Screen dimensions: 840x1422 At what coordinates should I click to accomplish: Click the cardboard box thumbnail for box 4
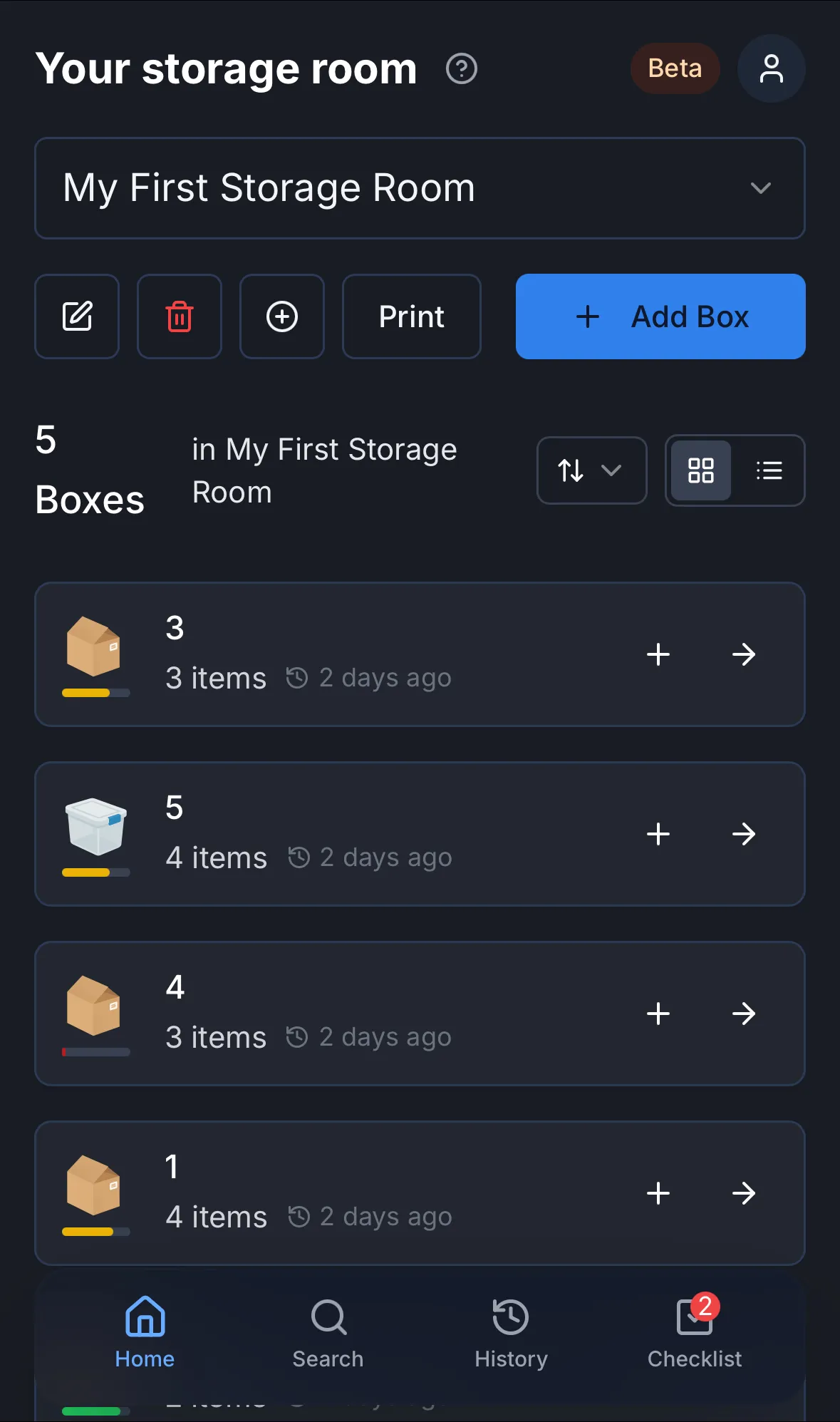(93, 1005)
